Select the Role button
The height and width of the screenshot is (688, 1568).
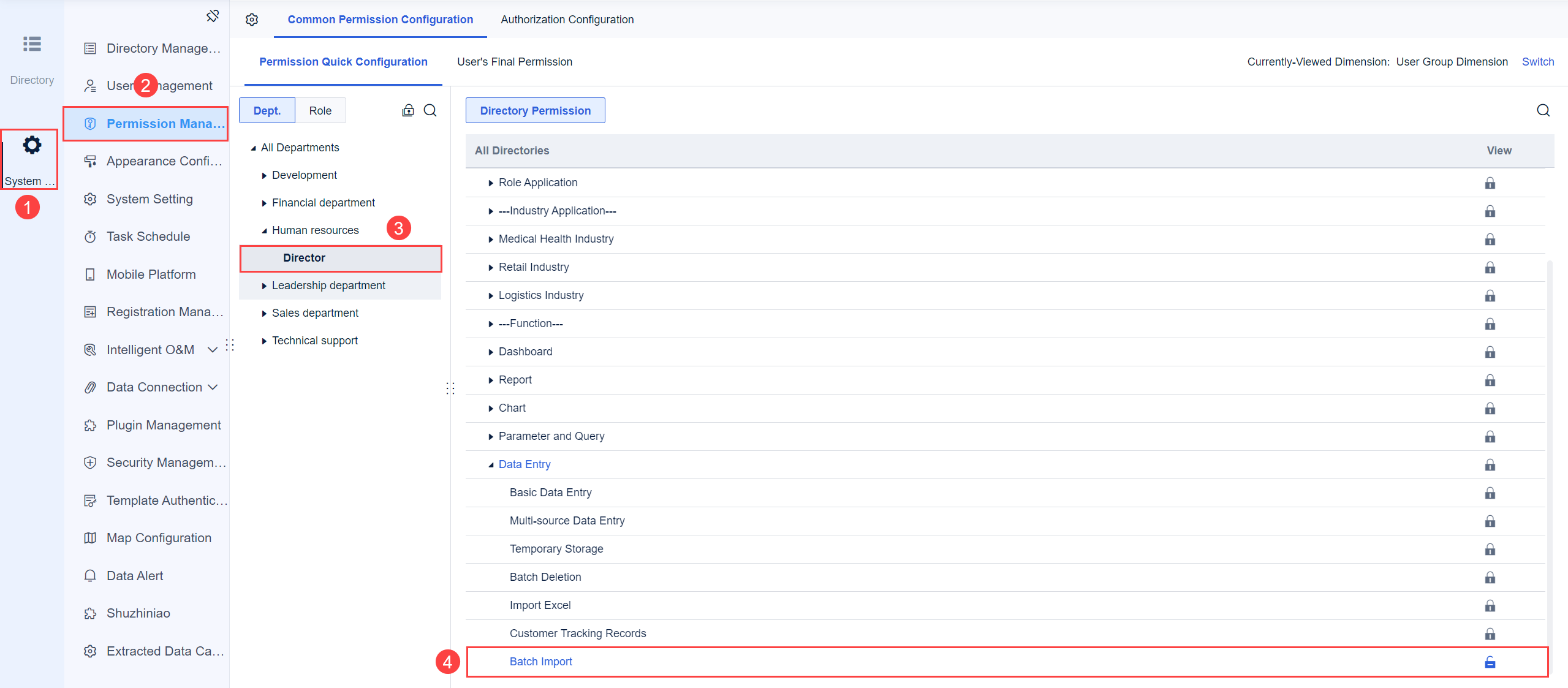tap(320, 111)
